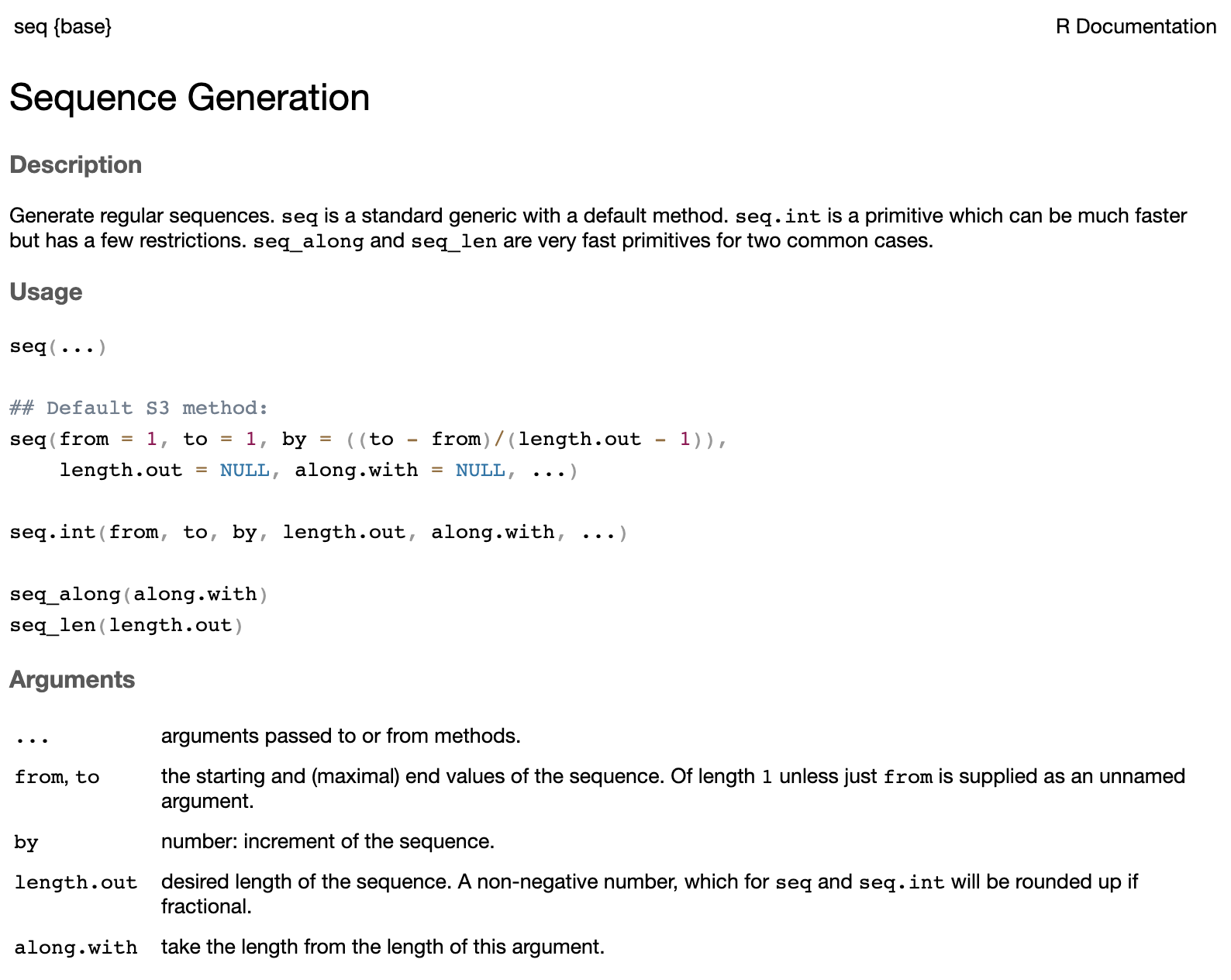The width and height of the screenshot is (1231, 980).
Task: Click the seq.int usage line
Action: tap(318, 533)
